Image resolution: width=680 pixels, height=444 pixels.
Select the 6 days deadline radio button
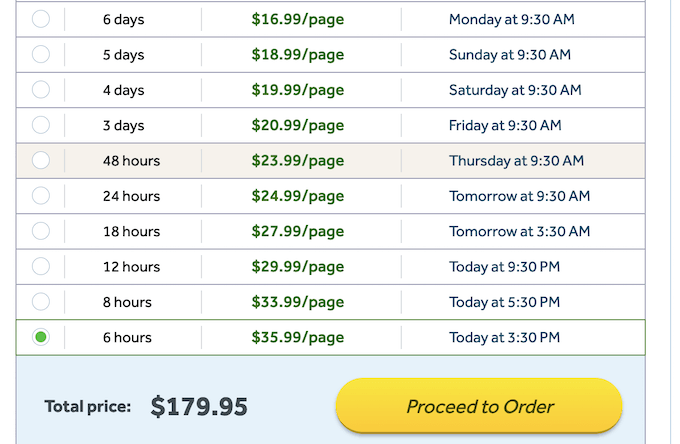[x=41, y=19]
